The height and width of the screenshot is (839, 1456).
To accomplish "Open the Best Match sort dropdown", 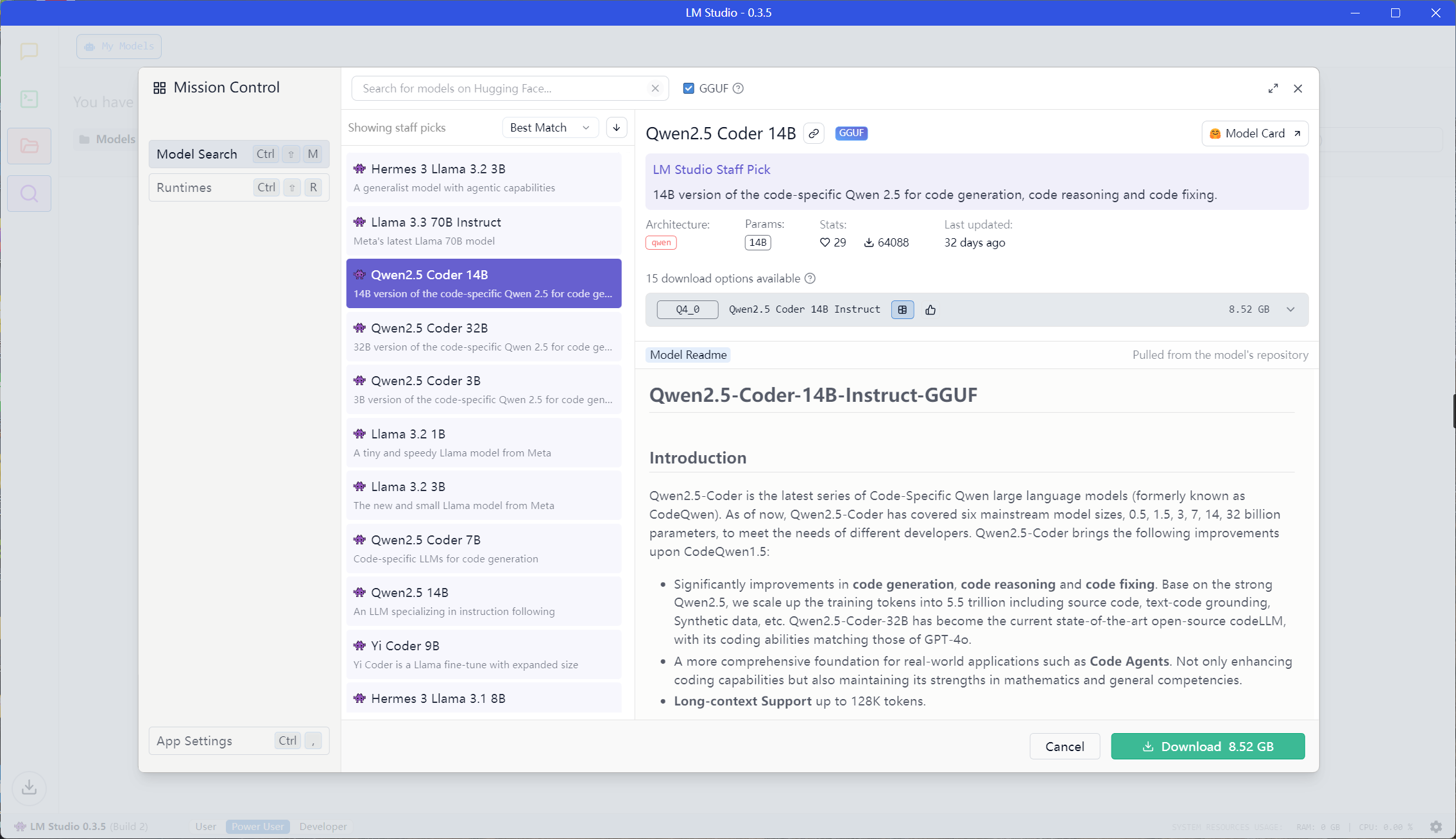I will 550,128.
